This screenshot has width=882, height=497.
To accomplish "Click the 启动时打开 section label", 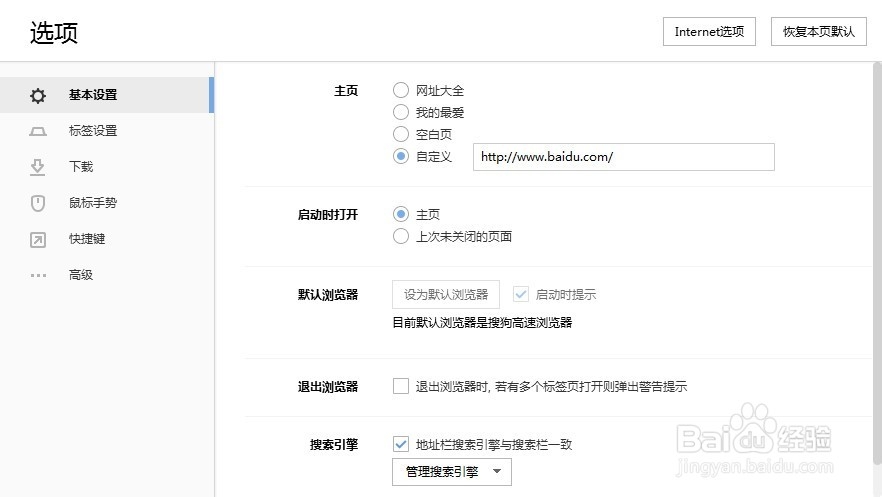I will pyautogui.click(x=328, y=215).
